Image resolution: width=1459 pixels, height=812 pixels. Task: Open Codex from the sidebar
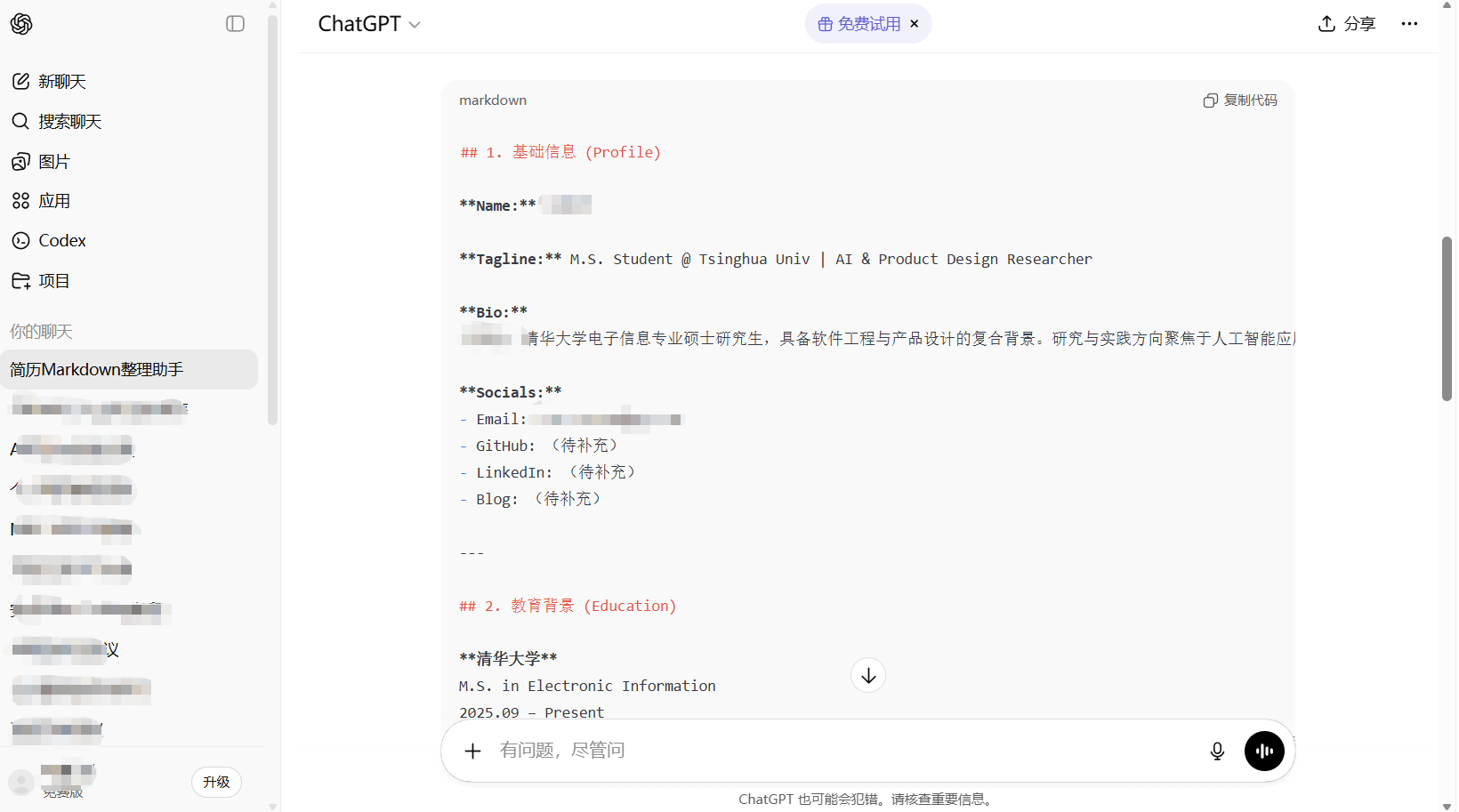click(x=61, y=241)
